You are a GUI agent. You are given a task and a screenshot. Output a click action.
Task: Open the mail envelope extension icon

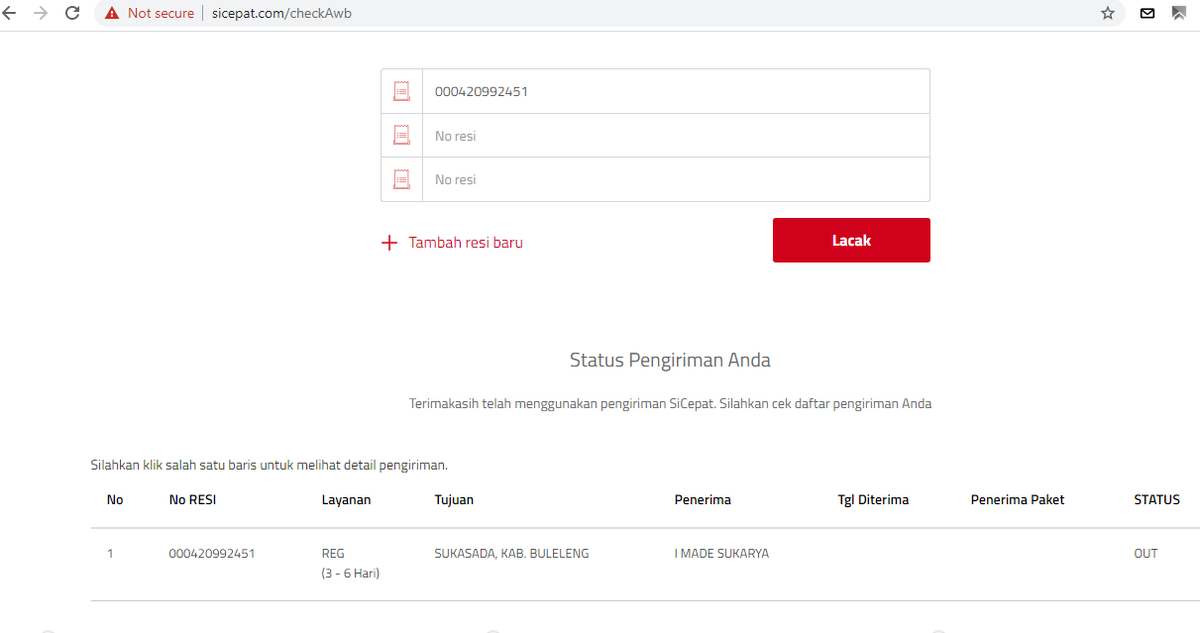[x=1148, y=13]
